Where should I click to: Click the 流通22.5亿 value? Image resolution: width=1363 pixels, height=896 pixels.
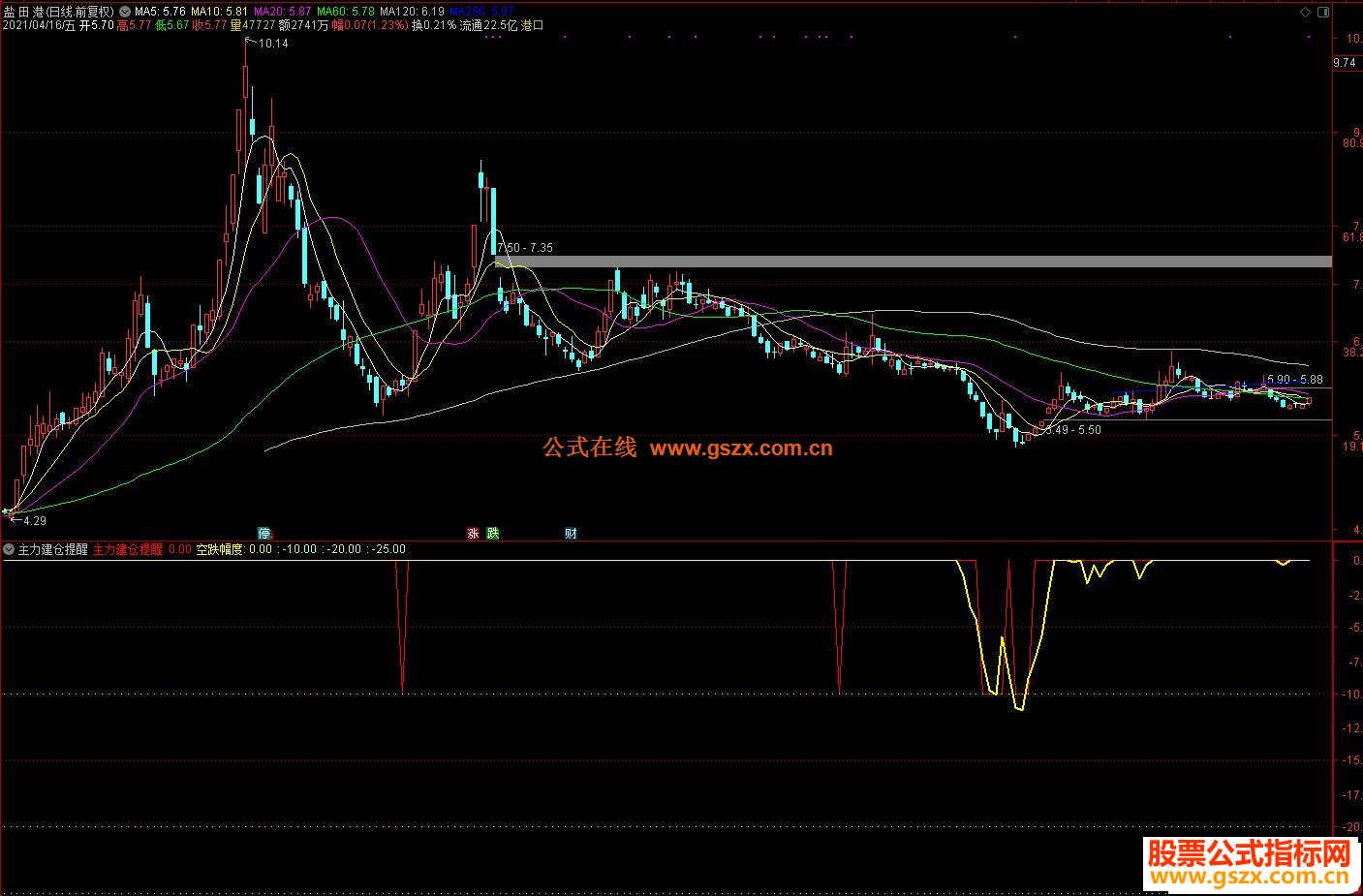tap(488, 26)
